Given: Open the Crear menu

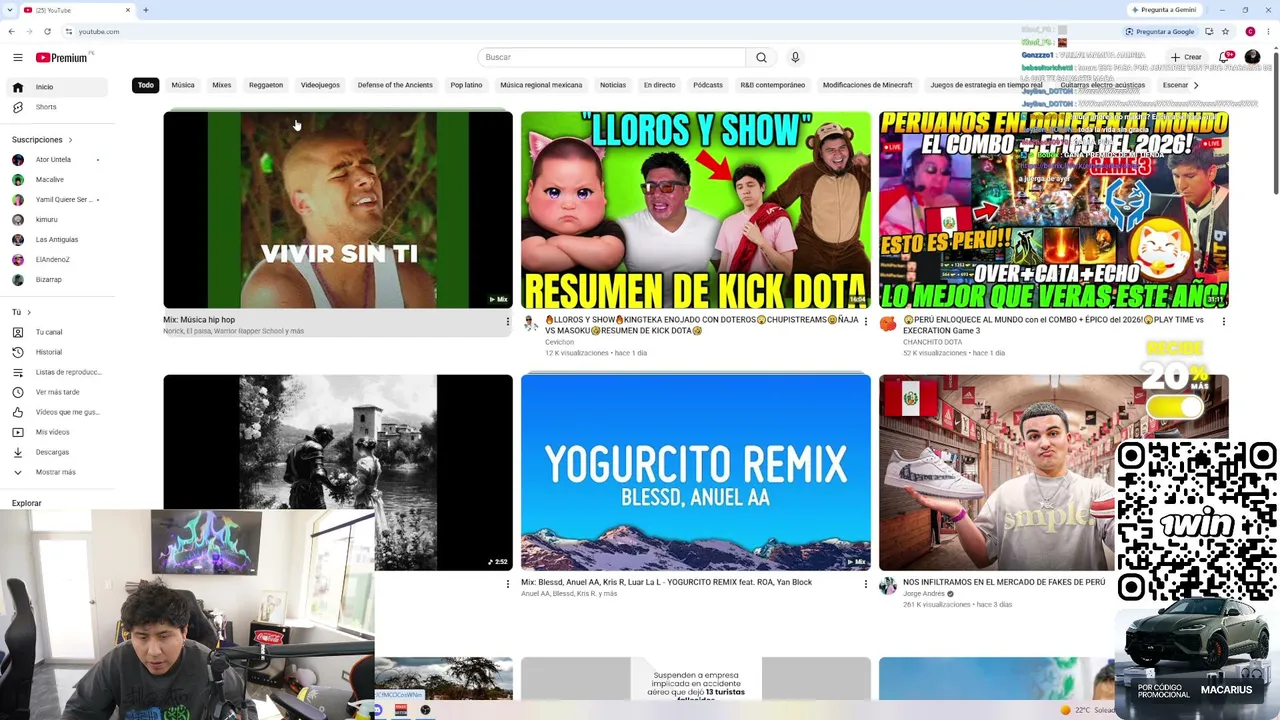Looking at the screenshot, I should (1186, 58).
